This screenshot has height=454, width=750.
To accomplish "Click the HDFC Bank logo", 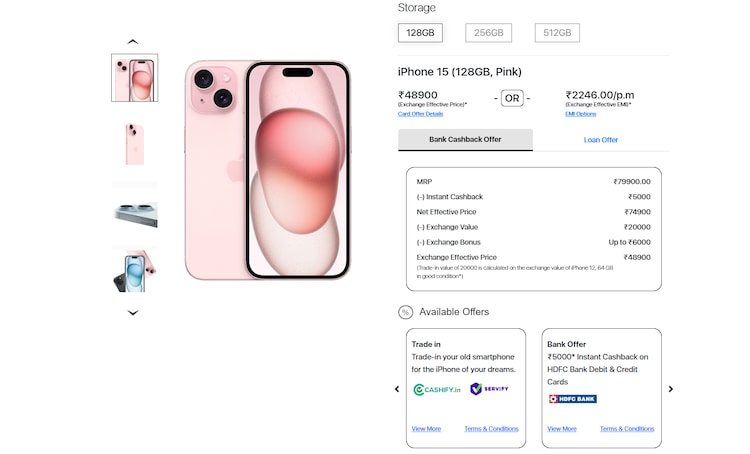I will pos(572,399).
